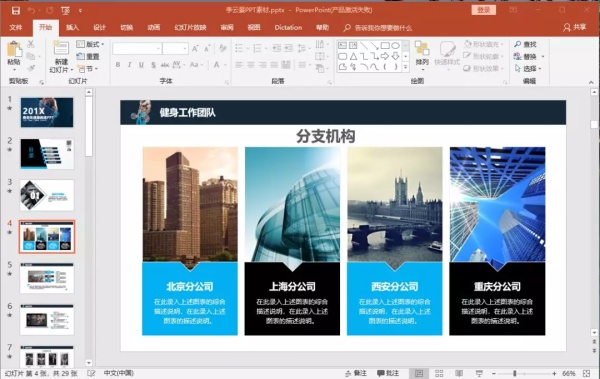The height and width of the screenshot is (379, 600).
Task: Switch to Slide Sorter view
Action: (x=439, y=373)
